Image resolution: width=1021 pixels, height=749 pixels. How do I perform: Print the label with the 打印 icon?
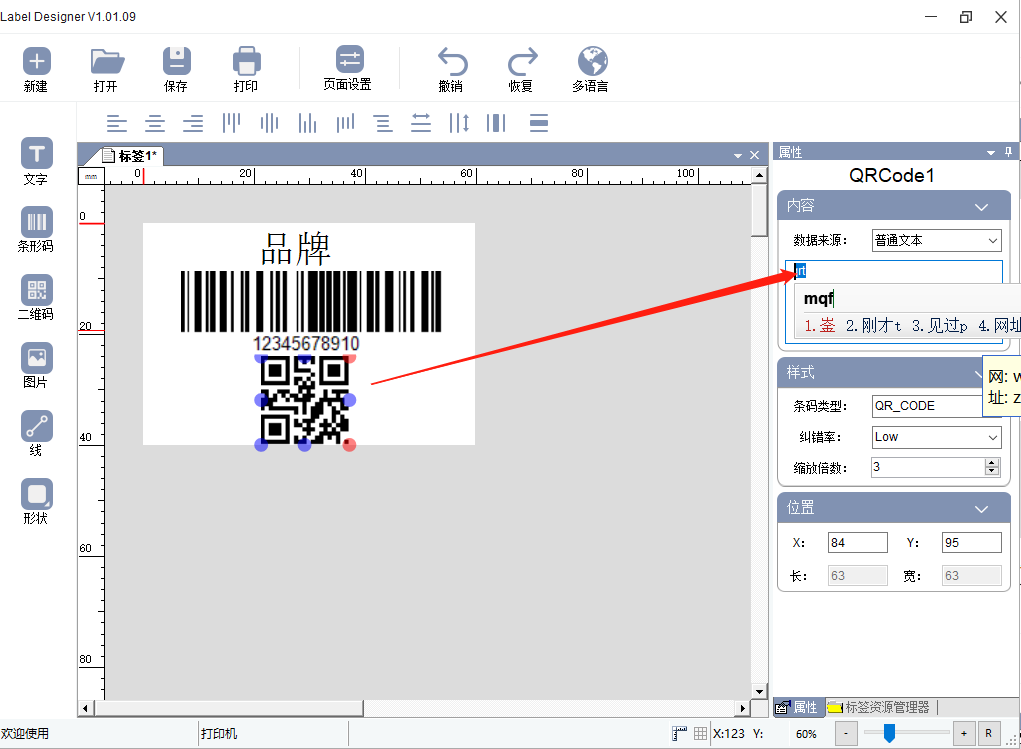click(247, 62)
